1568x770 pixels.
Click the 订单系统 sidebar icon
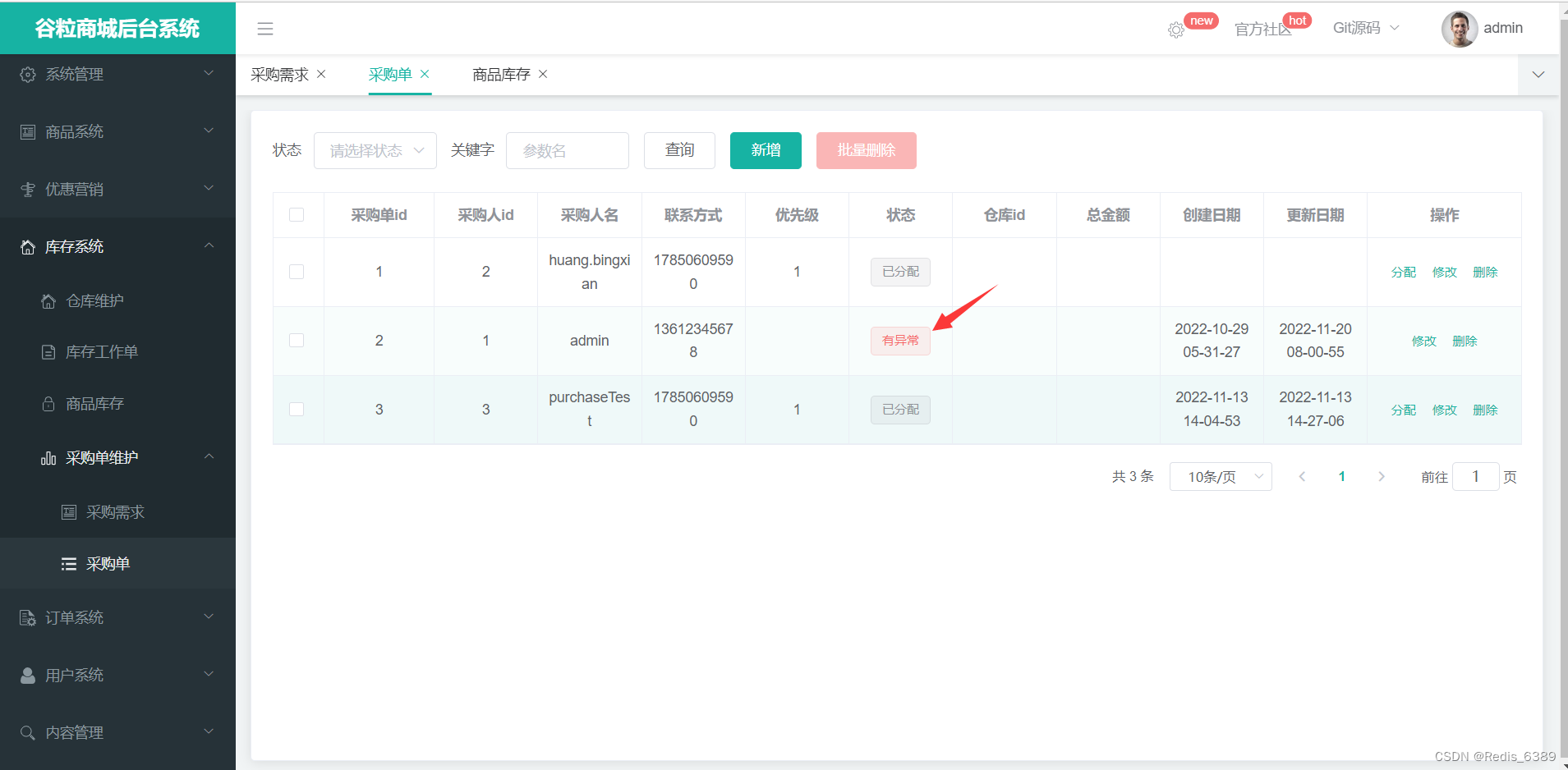click(x=28, y=618)
